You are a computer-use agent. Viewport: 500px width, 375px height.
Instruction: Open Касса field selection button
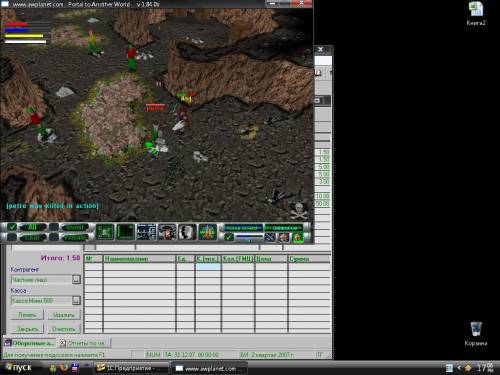76,300
